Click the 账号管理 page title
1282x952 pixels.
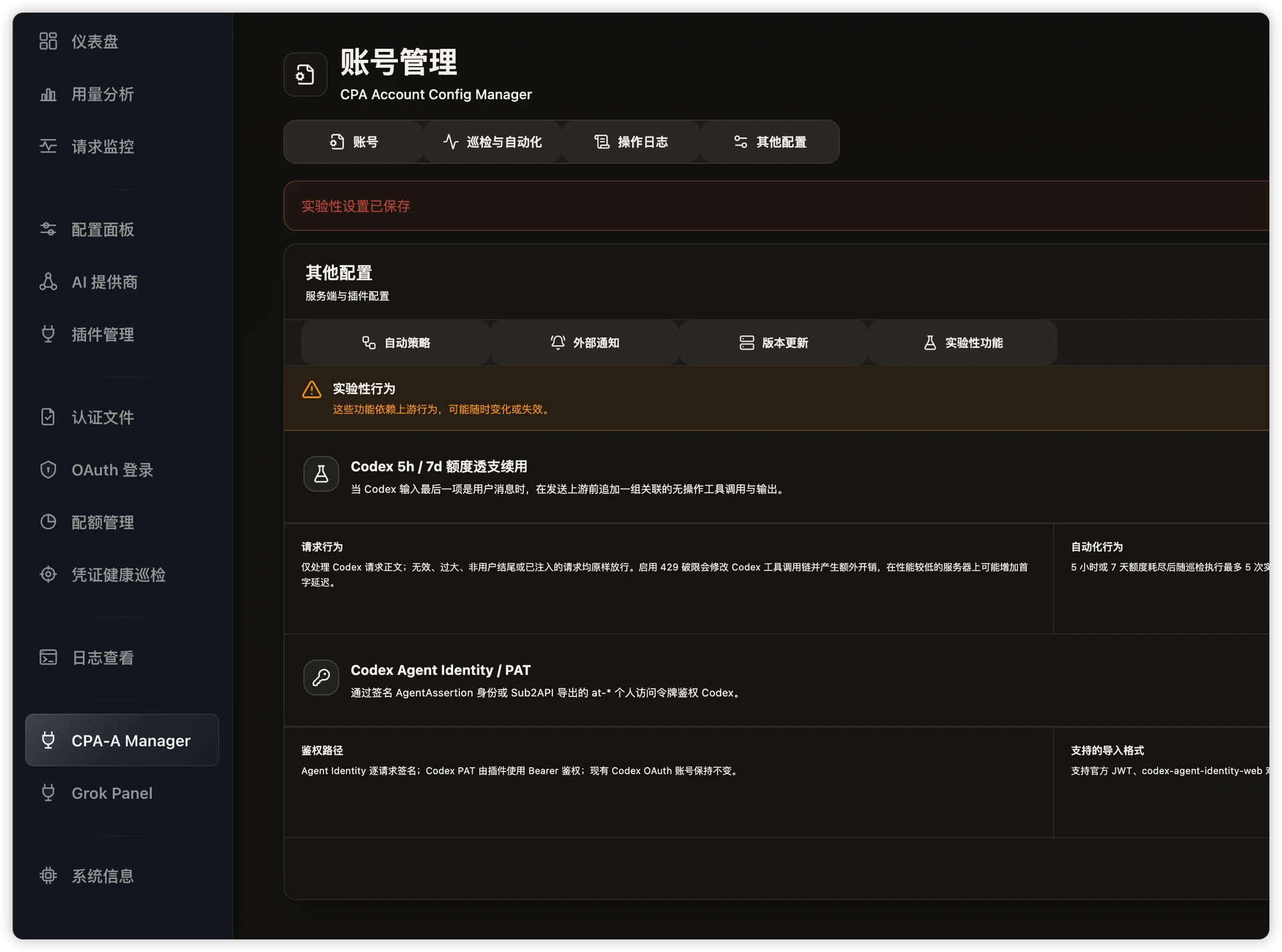[x=399, y=62]
